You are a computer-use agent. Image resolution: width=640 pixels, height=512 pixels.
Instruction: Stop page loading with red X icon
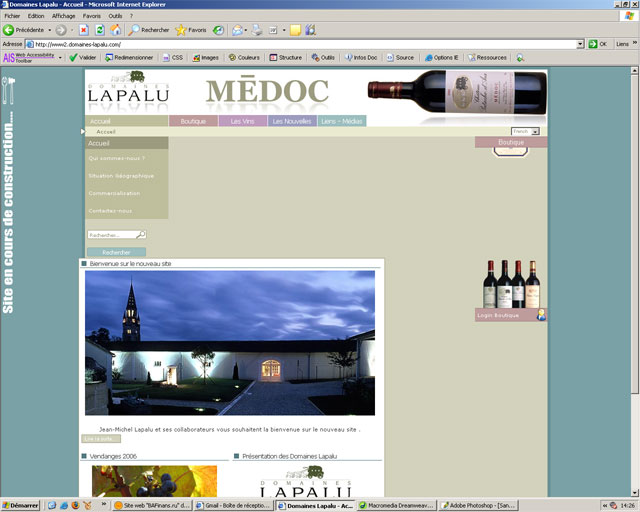pyautogui.click(x=84, y=30)
